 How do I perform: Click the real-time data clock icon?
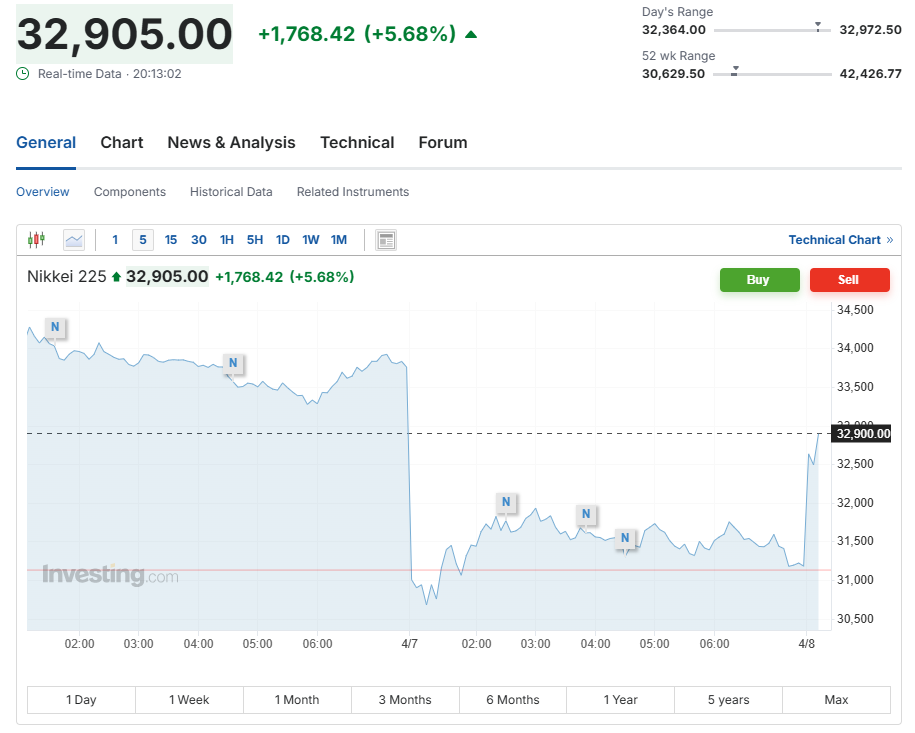click(22, 74)
